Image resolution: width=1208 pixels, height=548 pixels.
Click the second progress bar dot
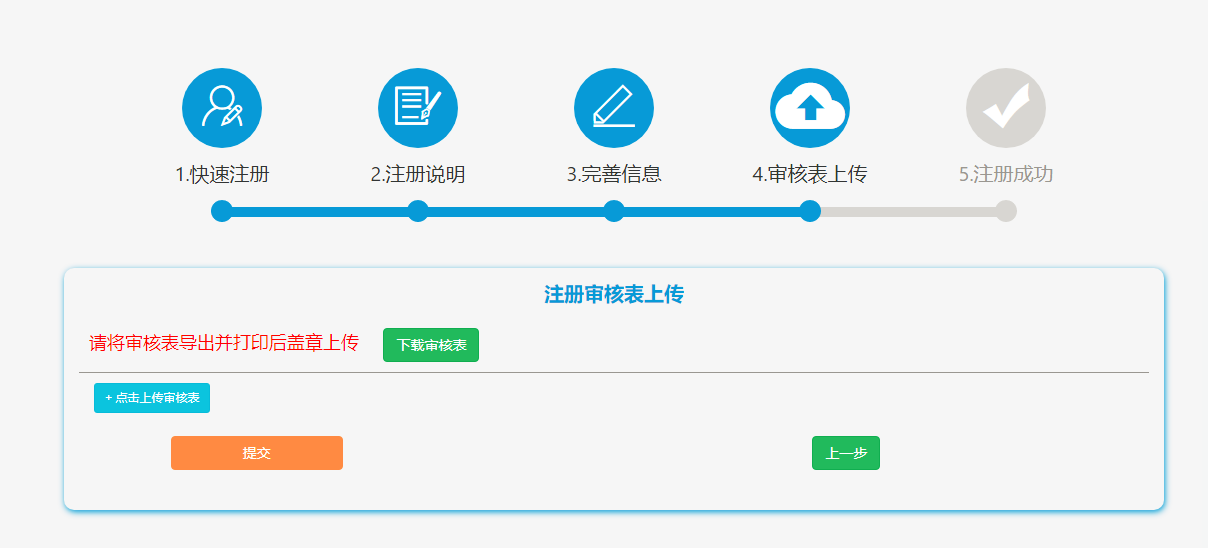418,211
